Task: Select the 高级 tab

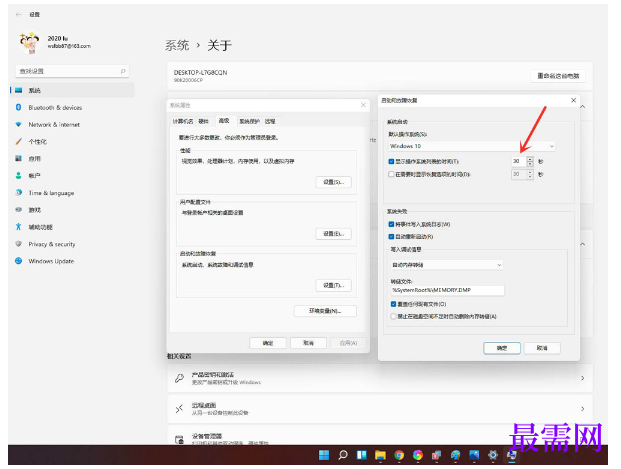Action: pyautogui.click(x=224, y=121)
